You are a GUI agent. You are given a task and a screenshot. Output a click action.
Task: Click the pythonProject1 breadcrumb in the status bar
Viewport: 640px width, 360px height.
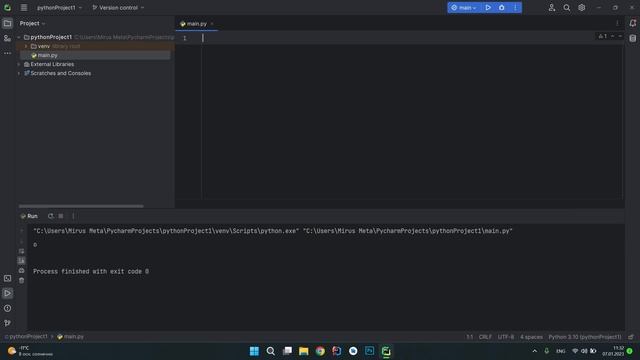[26, 337]
